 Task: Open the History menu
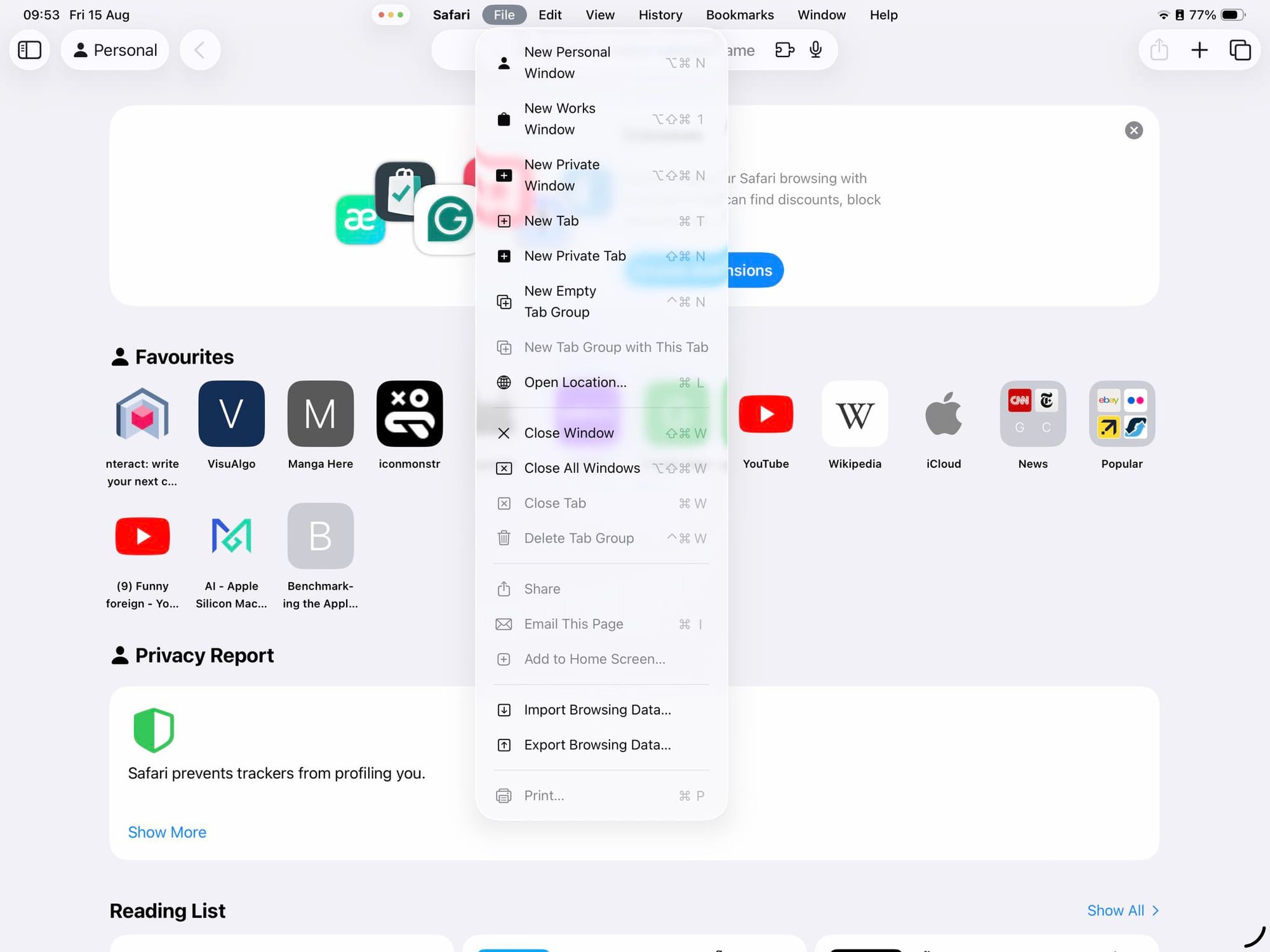660,15
